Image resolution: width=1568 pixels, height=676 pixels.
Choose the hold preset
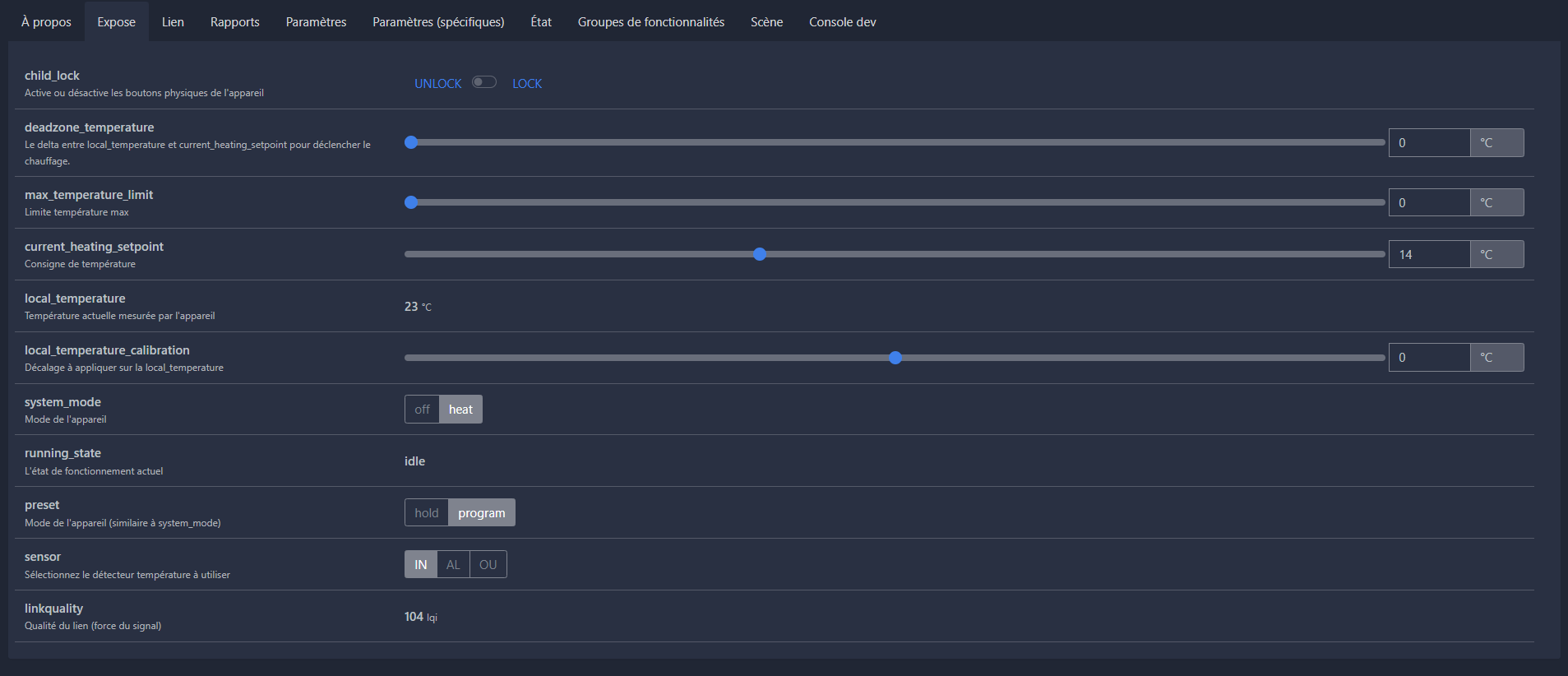coord(426,513)
